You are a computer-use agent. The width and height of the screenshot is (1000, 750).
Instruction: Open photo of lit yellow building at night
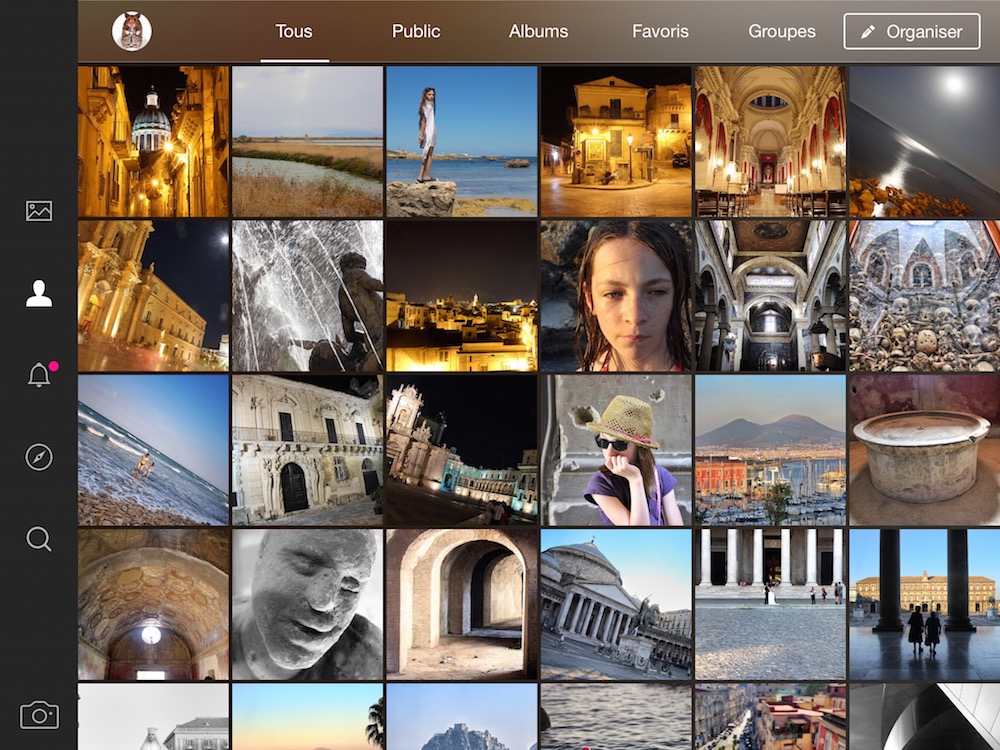[616, 142]
